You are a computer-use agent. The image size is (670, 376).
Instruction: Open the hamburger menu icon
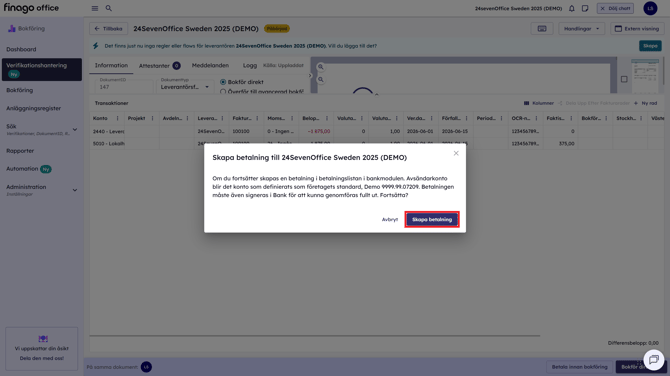pos(95,8)
